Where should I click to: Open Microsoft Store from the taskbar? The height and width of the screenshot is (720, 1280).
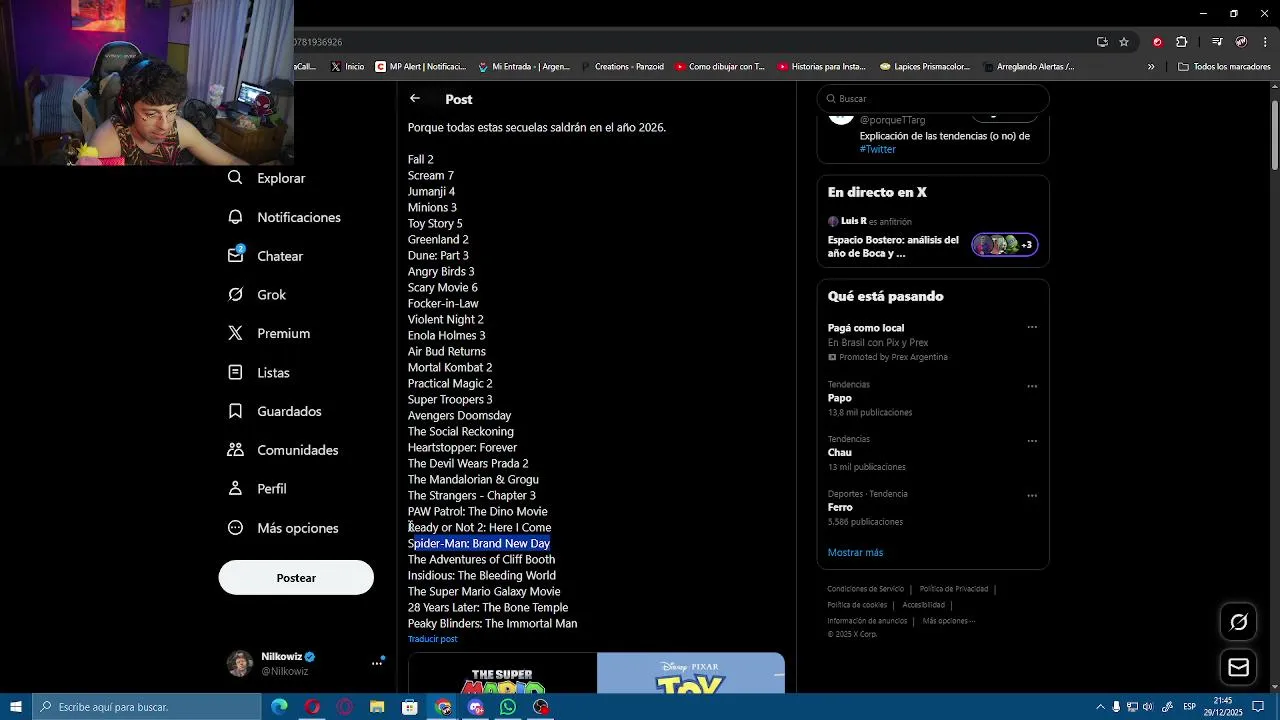click(x=410, y=707)
